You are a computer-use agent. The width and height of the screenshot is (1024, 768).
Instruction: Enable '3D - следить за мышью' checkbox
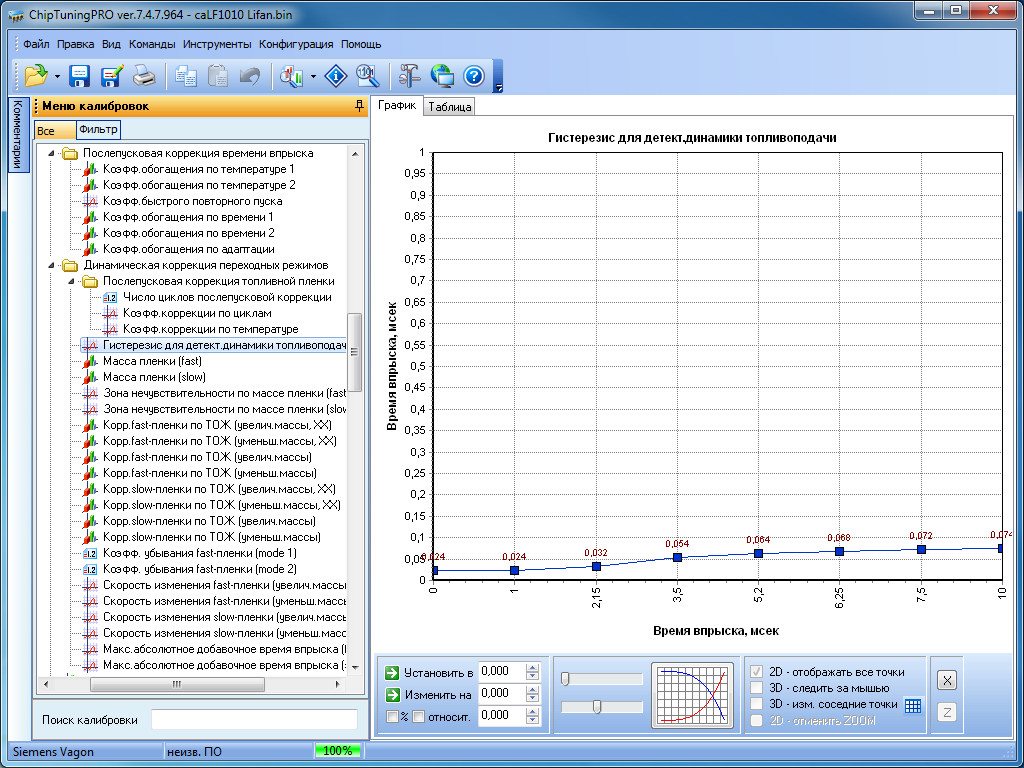coord(759,688)
